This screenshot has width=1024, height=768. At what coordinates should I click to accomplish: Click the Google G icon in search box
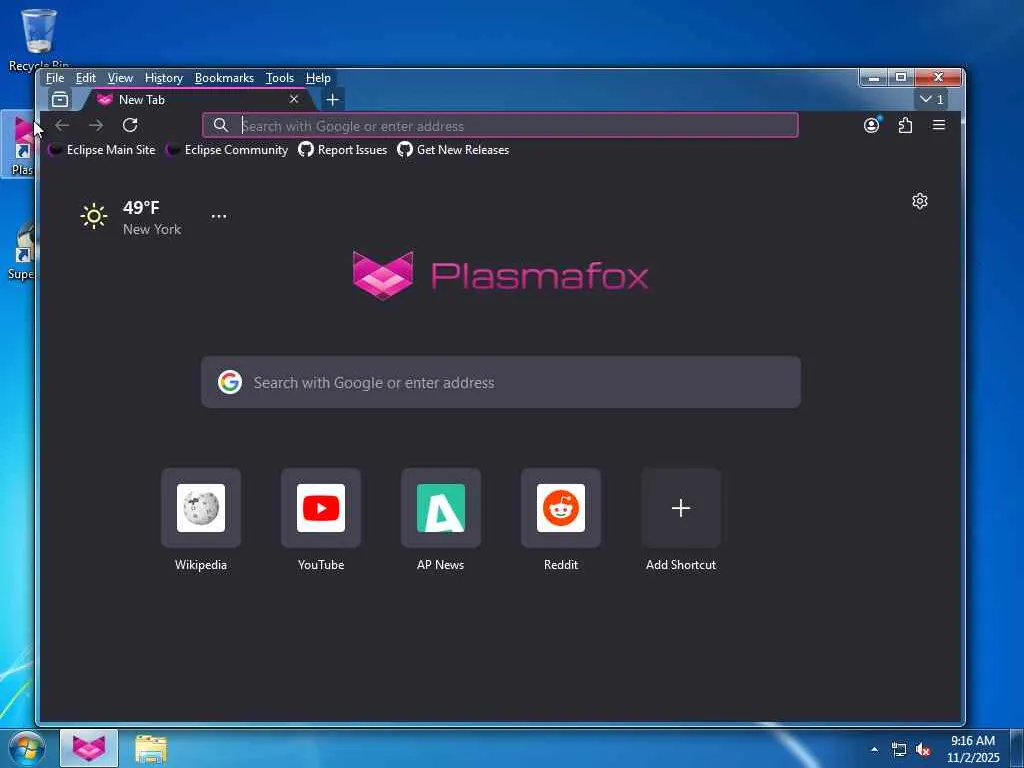click(x=230, y=382)
